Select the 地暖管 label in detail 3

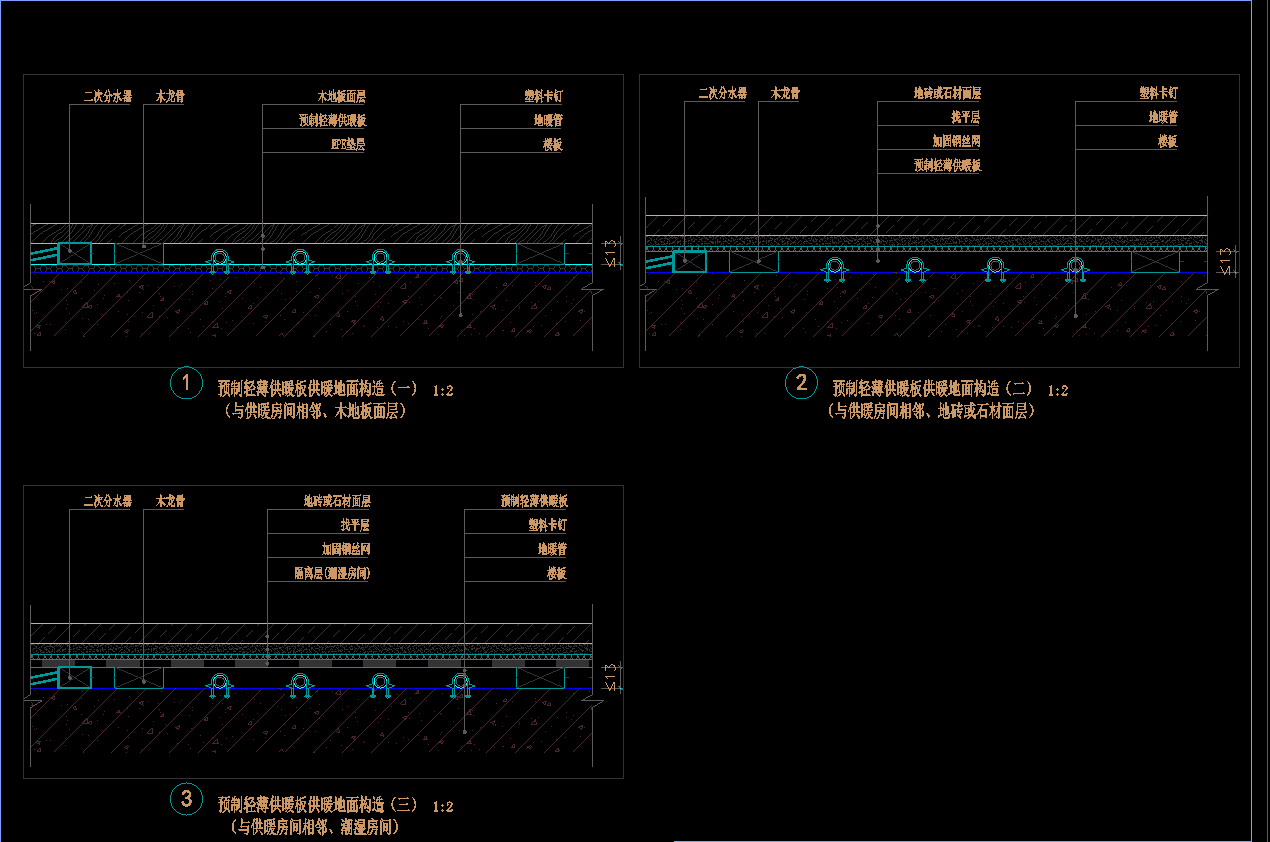point(551,549)
